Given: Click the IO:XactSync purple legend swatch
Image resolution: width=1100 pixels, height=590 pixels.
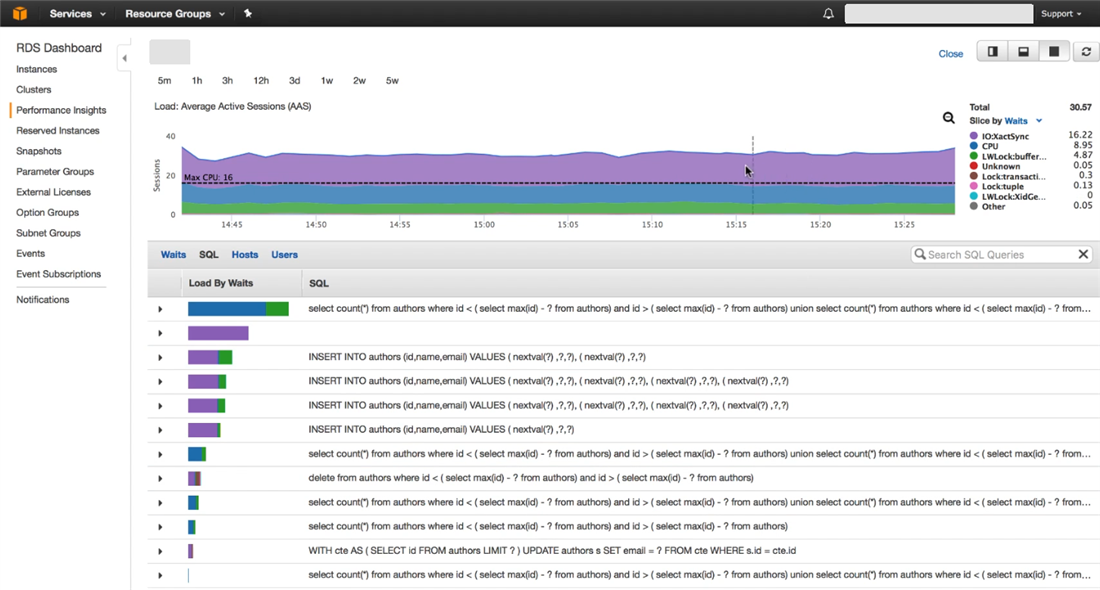Looking at the screenshot, I should tap(974, 136).
